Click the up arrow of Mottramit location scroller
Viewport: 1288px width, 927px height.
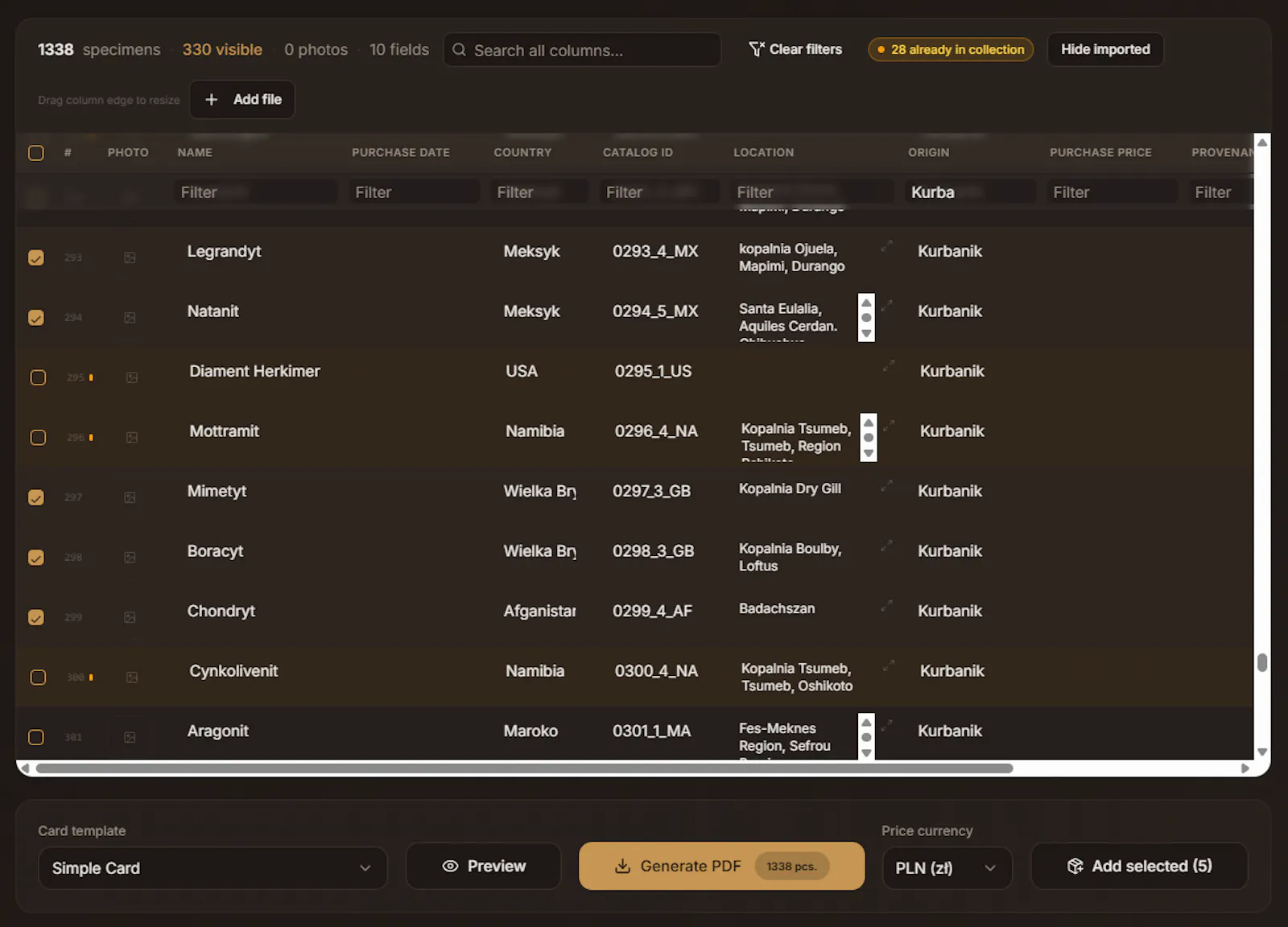click(x=869, y=422)
